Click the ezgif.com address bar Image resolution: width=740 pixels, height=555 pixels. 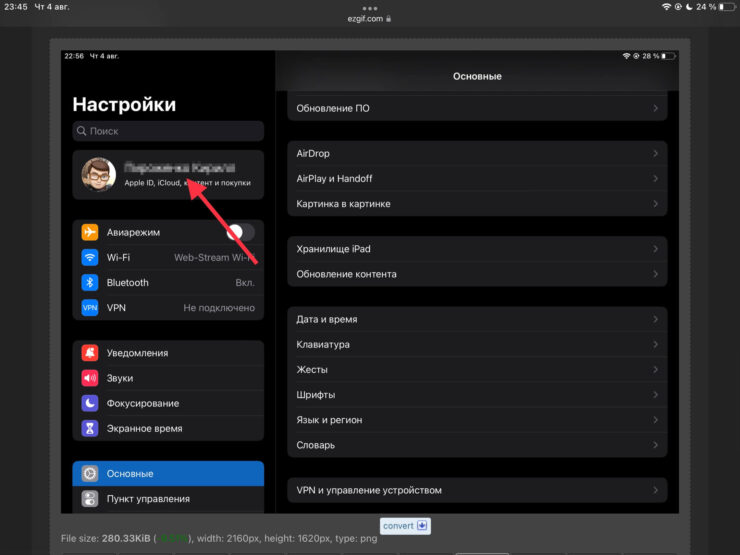tap(369, 18)
